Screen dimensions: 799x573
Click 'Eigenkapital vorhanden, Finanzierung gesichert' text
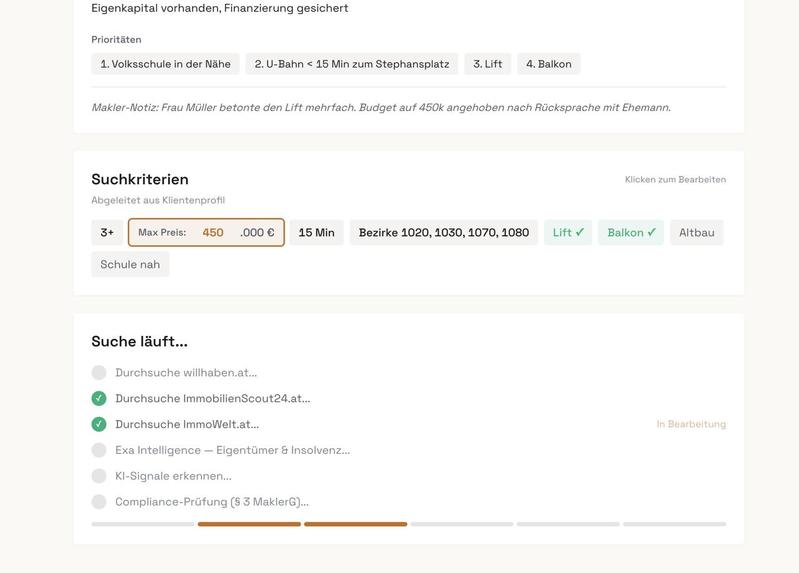220,8
